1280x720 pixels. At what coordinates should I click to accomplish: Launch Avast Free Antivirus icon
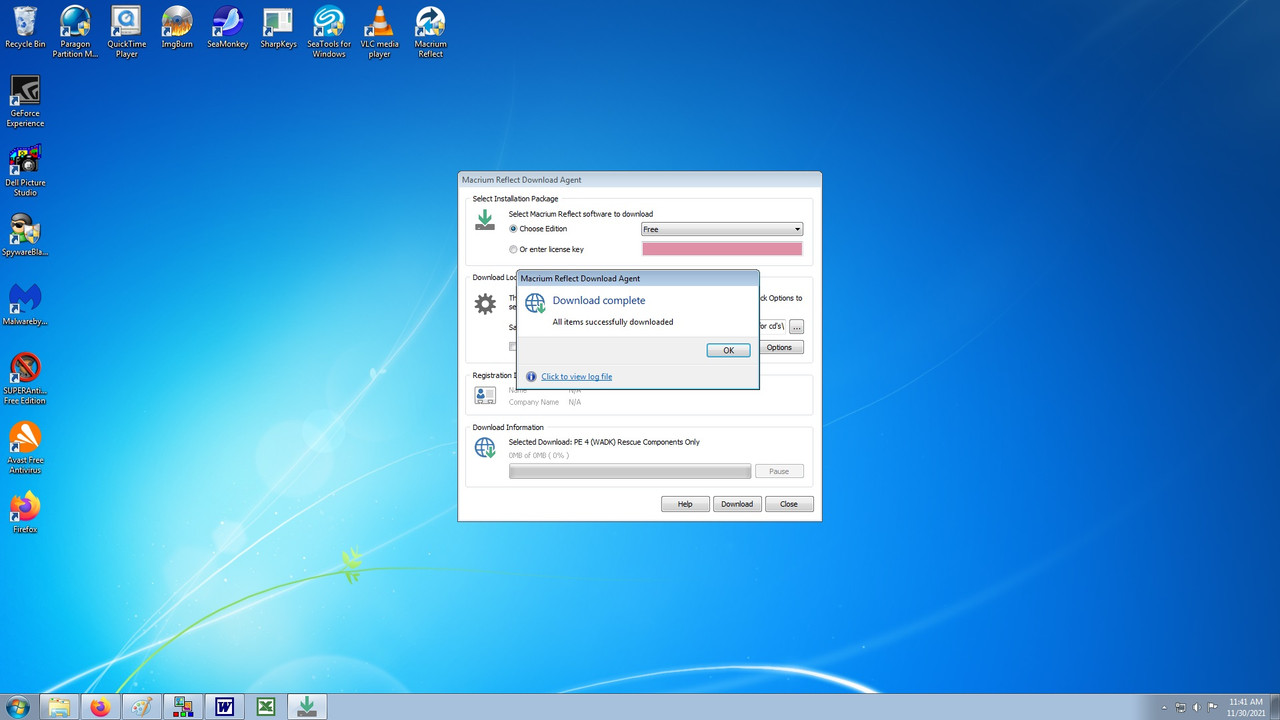click(25, 447)
